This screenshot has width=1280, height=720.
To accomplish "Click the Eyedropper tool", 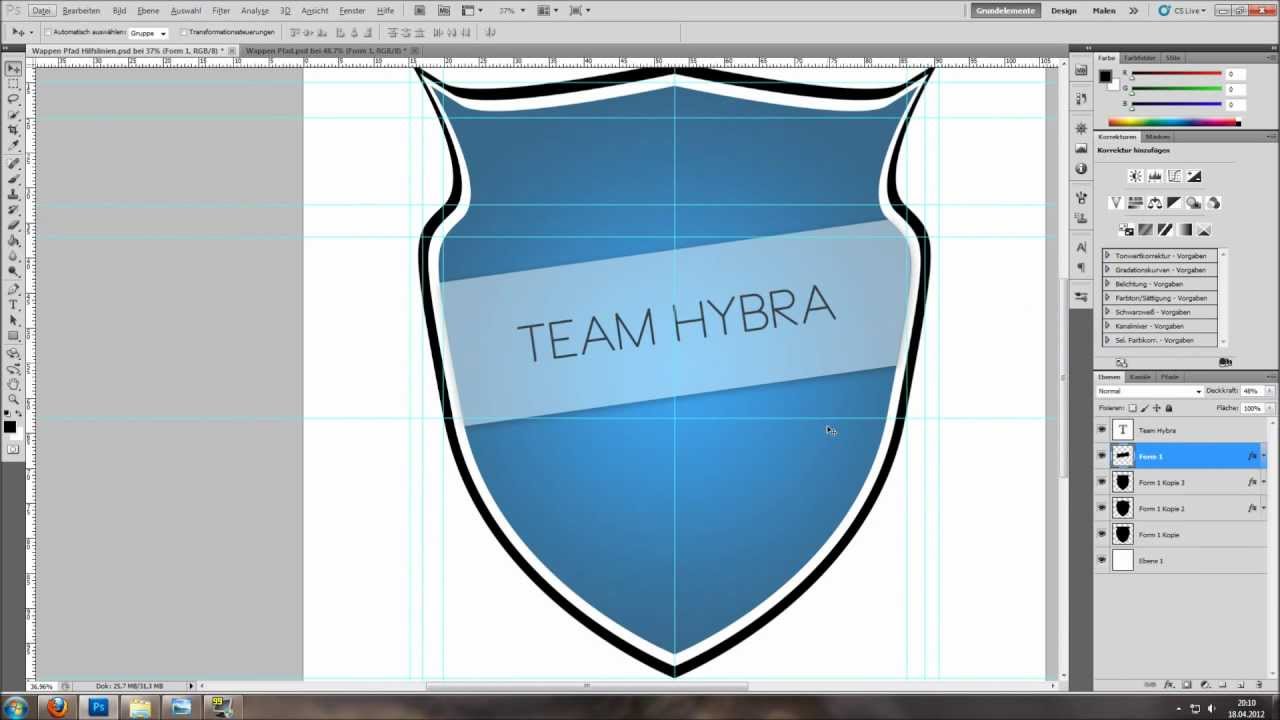I will click(x=13, y=146).
